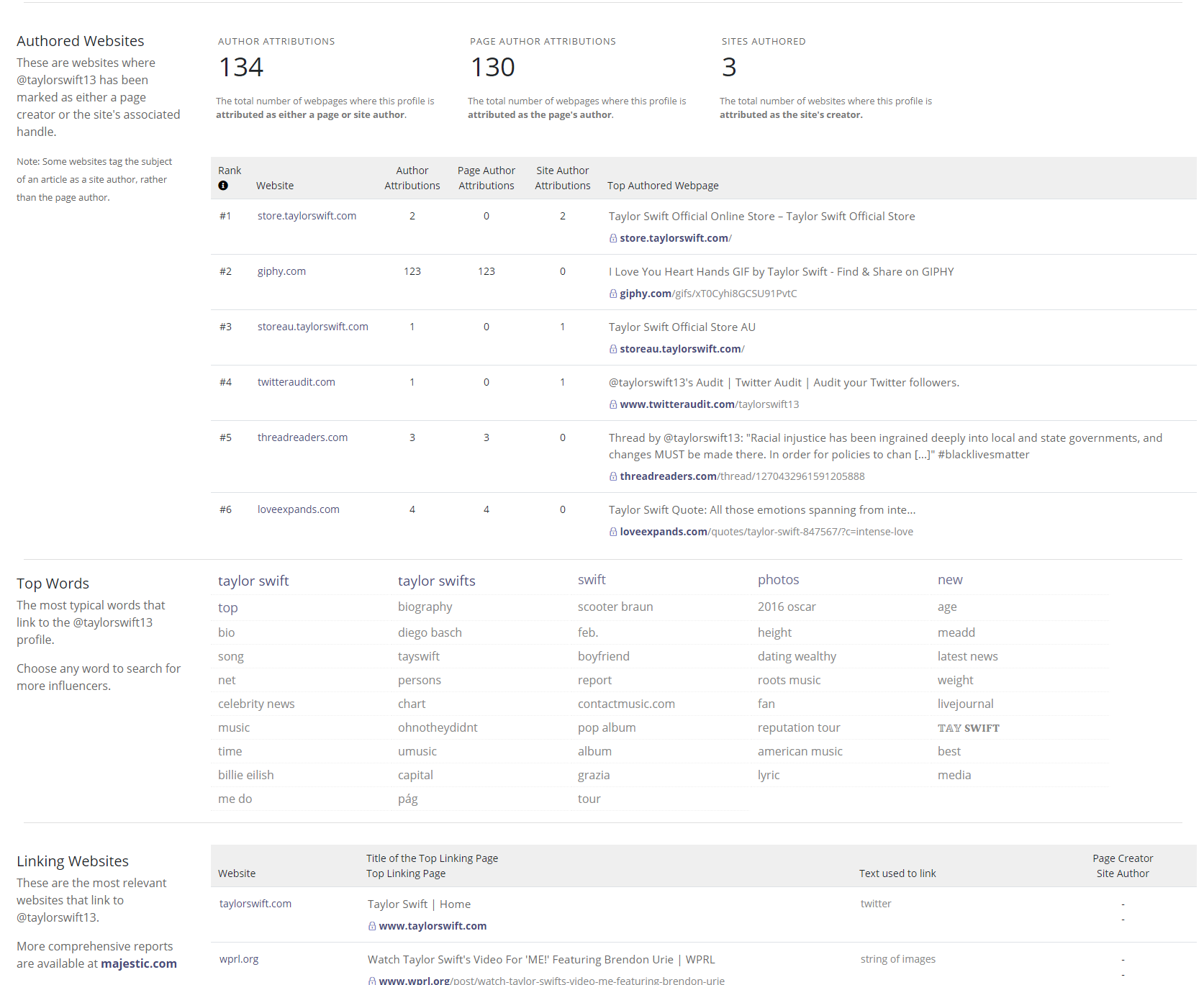This screenshot has width=1204, height=985.
Task: Click lock icon beside twitteraudit.com link
Action: [613, 404]
